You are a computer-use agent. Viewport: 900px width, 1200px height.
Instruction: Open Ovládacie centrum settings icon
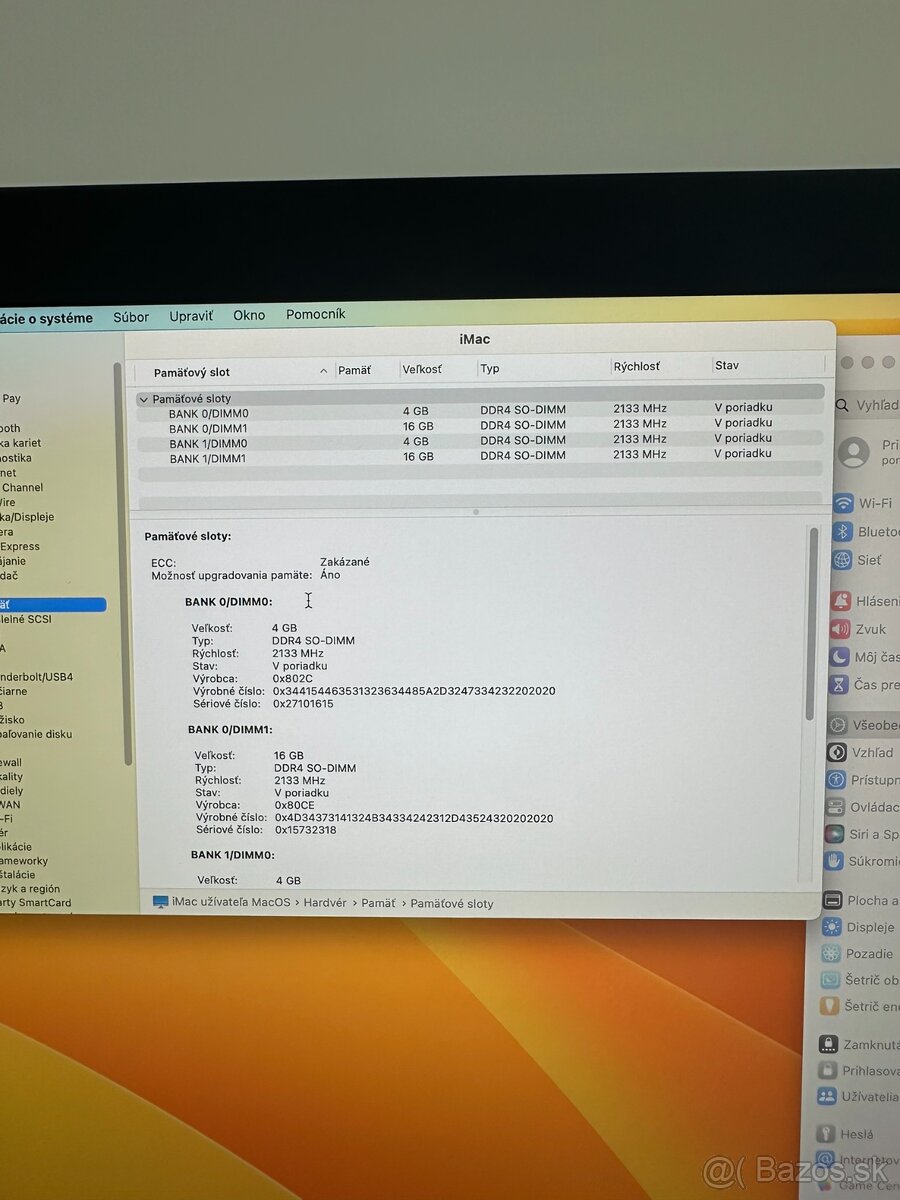(x=837, y=807)
